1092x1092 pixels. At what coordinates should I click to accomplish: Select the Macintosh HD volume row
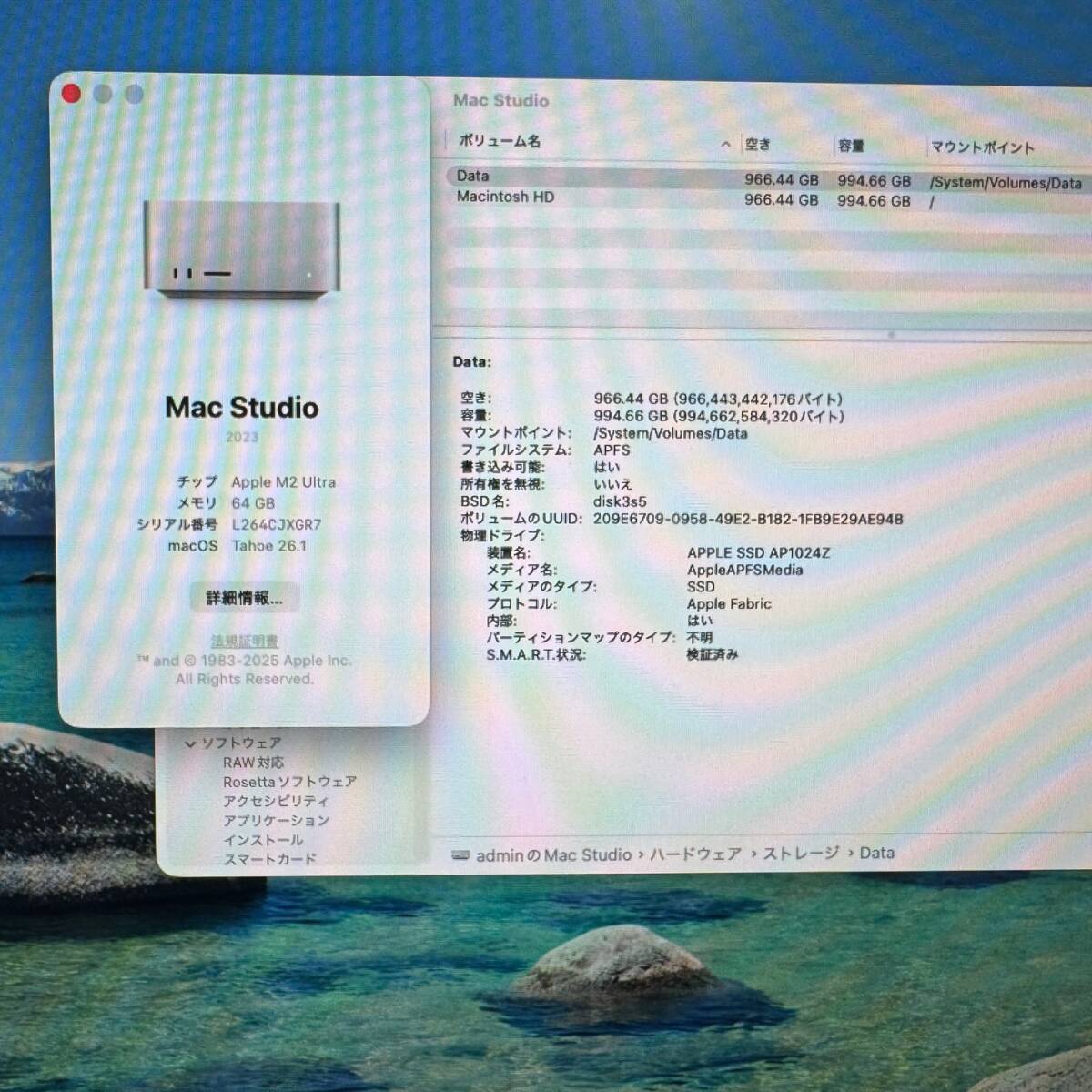click(769, 199)
